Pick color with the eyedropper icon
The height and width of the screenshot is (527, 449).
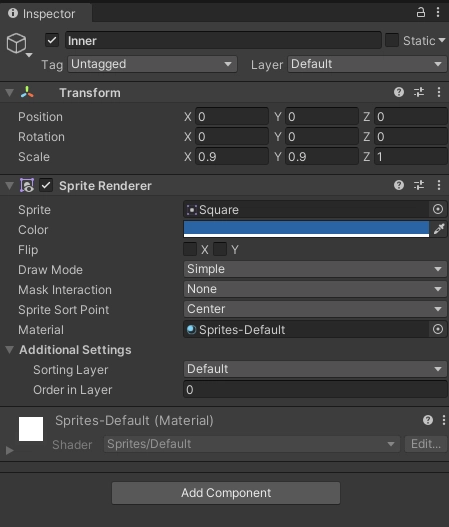439,229
